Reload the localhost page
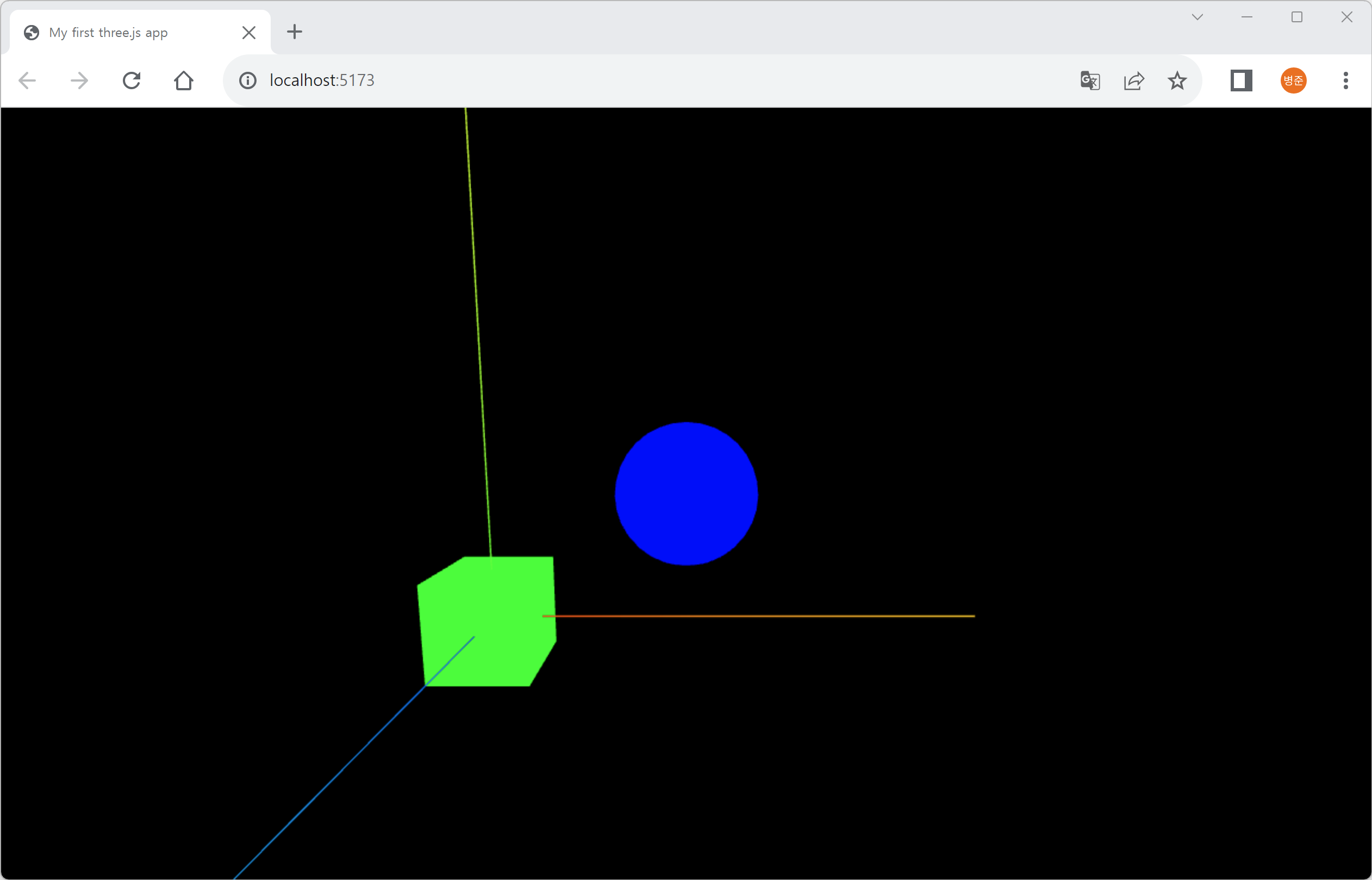 (x=132, y=80)
